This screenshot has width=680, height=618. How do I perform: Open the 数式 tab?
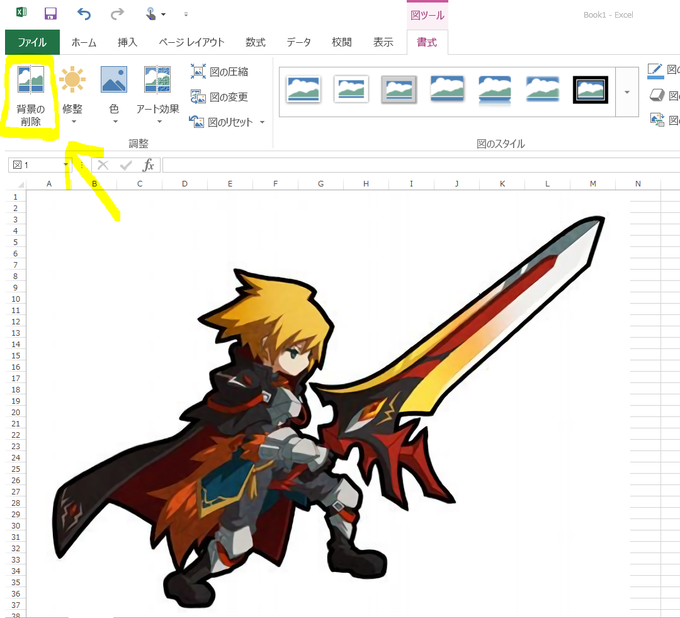click(255, 42)
